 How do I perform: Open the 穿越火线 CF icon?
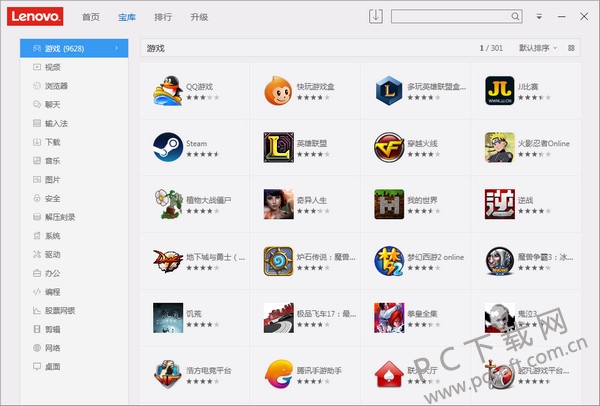click(389, 147)
